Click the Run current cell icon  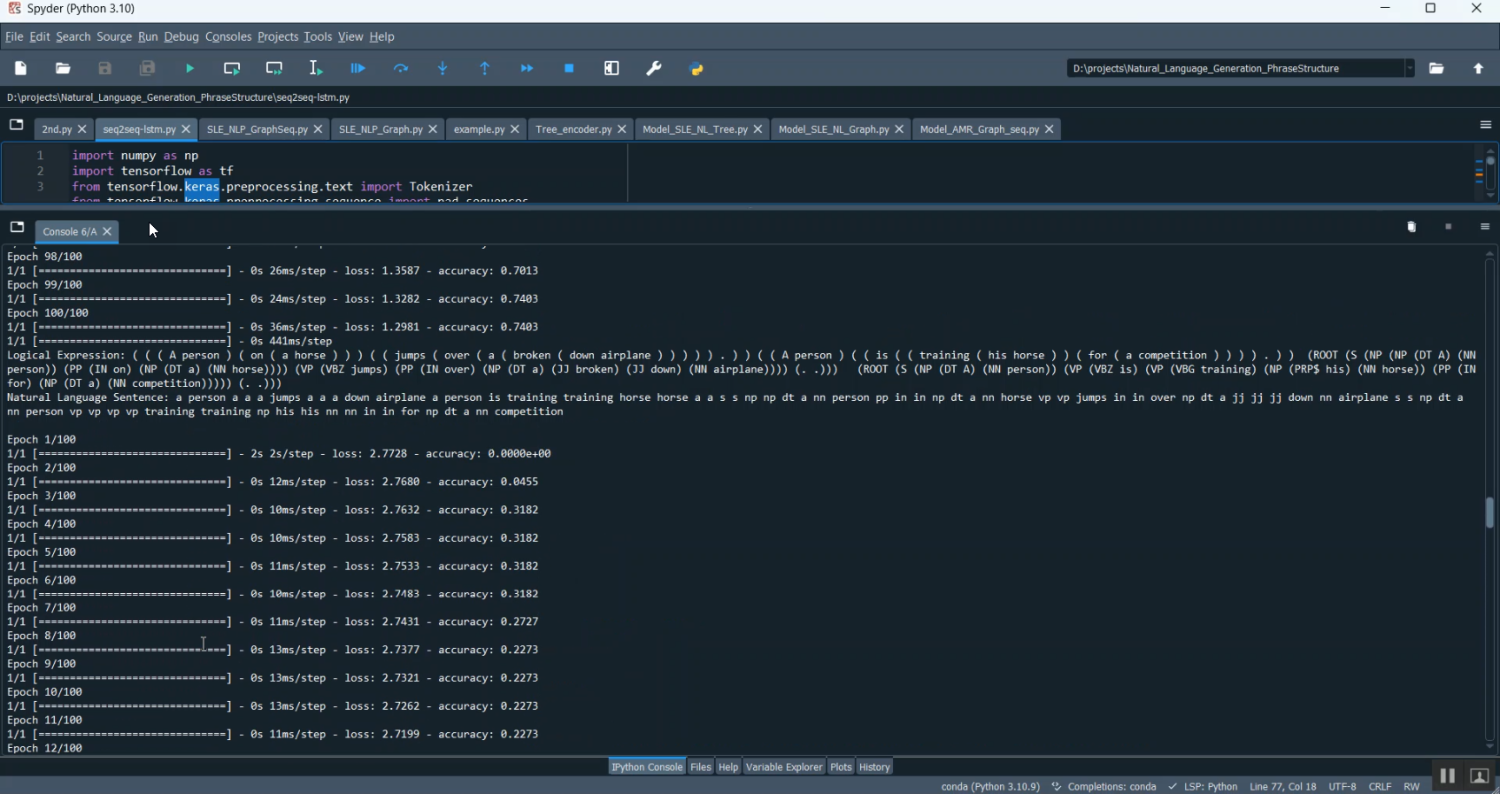click(232, 68)
